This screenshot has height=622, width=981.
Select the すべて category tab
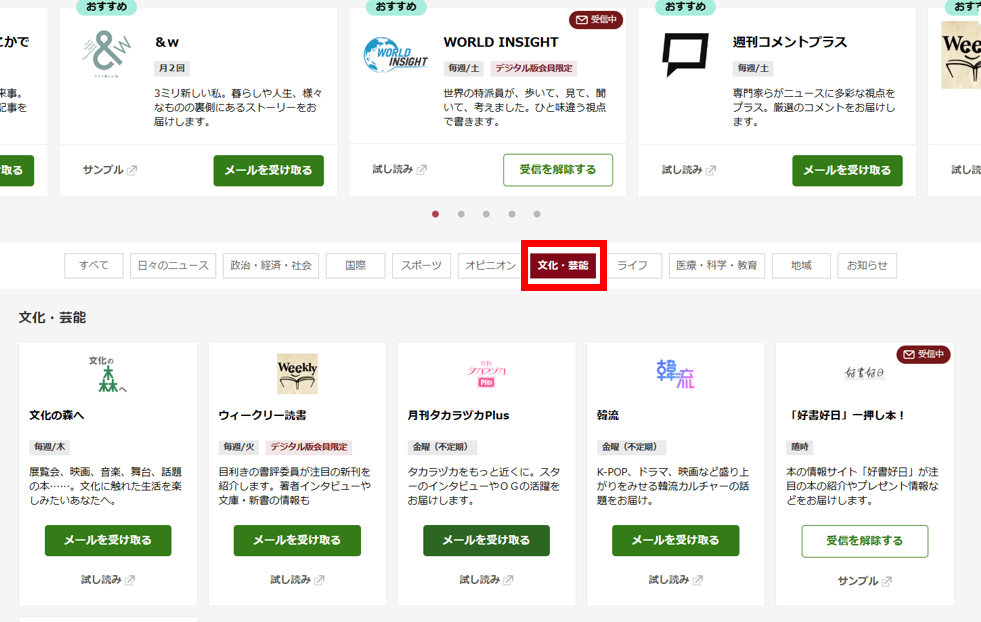click(94, 265)
